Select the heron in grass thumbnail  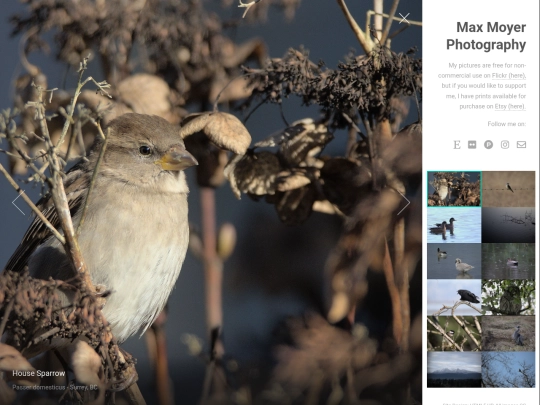coord(508,334)
